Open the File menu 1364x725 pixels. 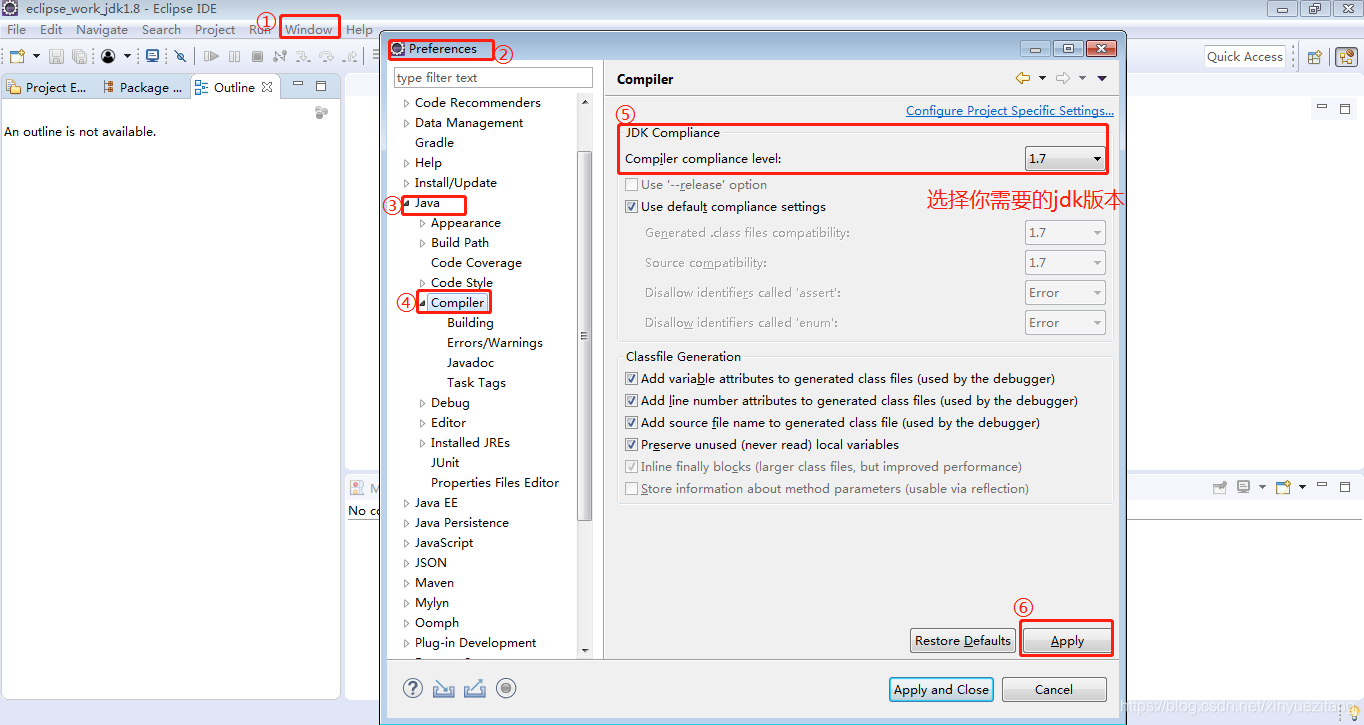click(17, 30)
